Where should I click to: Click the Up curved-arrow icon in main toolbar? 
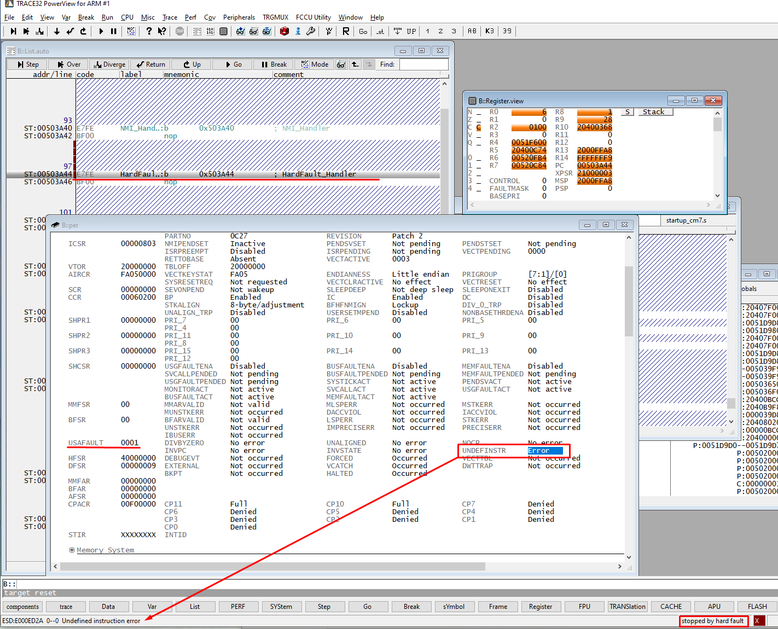83,31
